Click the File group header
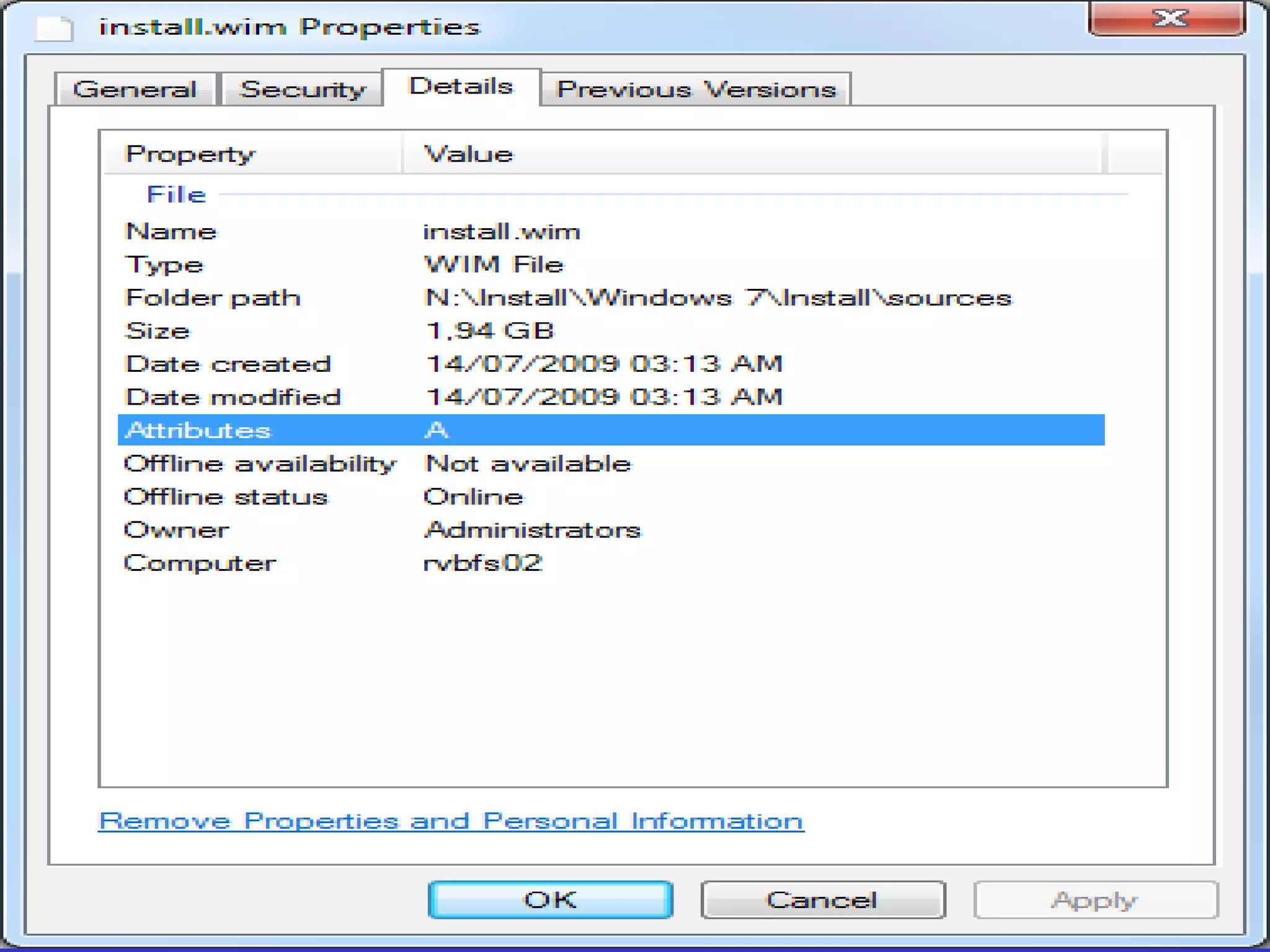Viewport: 1270px width, 952px height. click(177, 195)
